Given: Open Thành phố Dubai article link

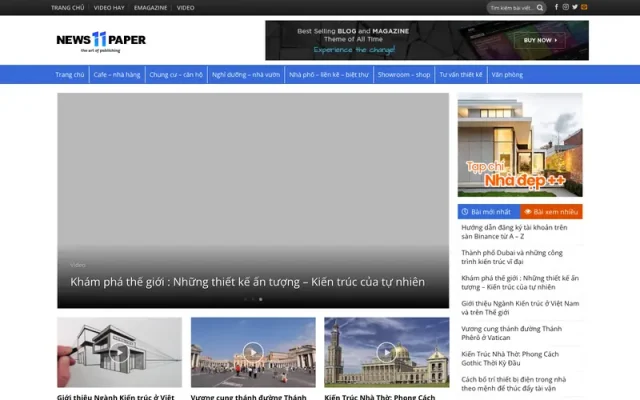Looking at the screenshot, I should [x=512, y=257].
